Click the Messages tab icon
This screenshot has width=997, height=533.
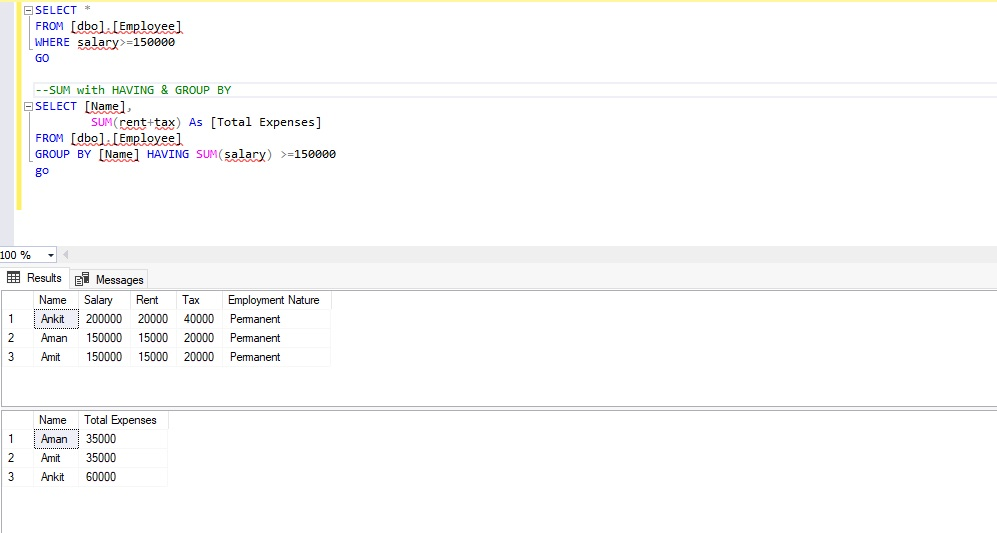point(82,279)
